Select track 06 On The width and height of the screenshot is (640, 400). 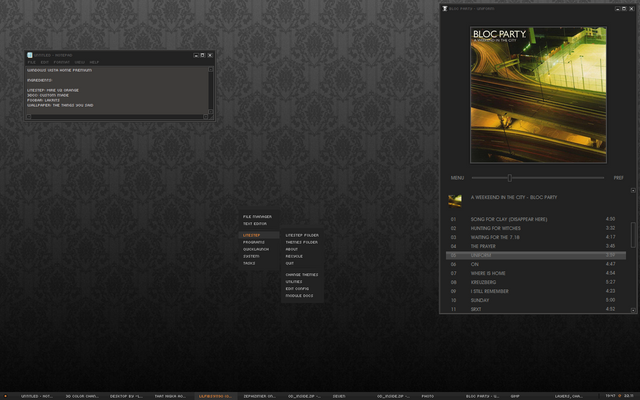coord(536,264)
